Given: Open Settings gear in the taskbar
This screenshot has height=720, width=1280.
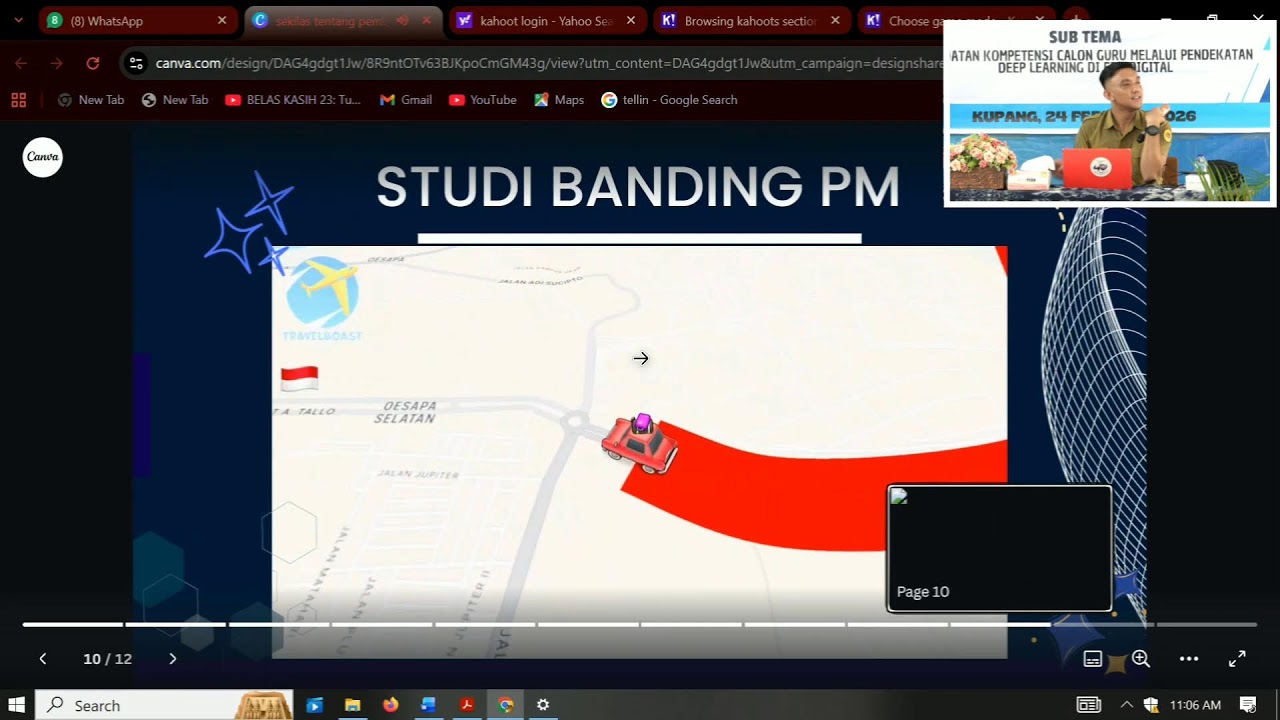Looking at the screenshot, I should 543,705.
